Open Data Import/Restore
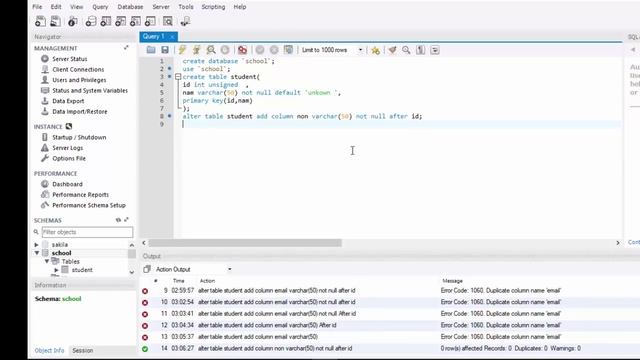 click(x=80, y=111)
